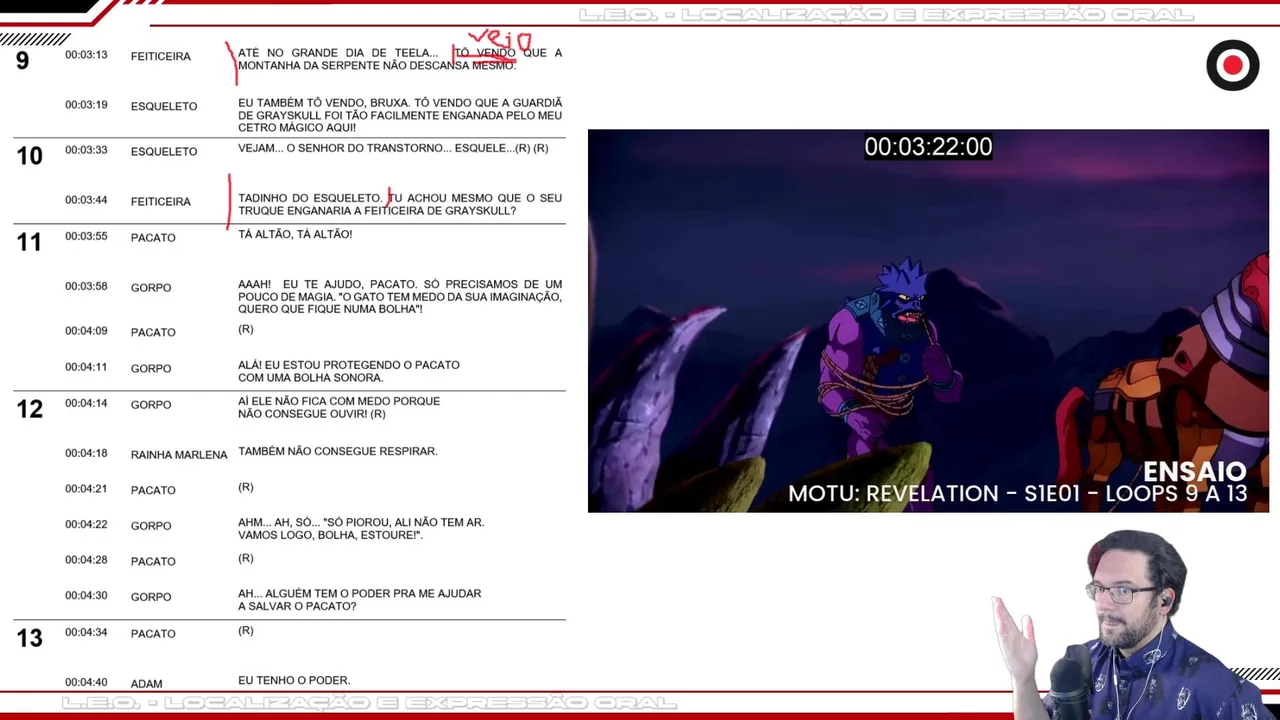Click the line 'ATÉ NO GRANDE DIA DE TEELA...'
Viewport: 1280px width, 720px height.
tap(400, 59)
